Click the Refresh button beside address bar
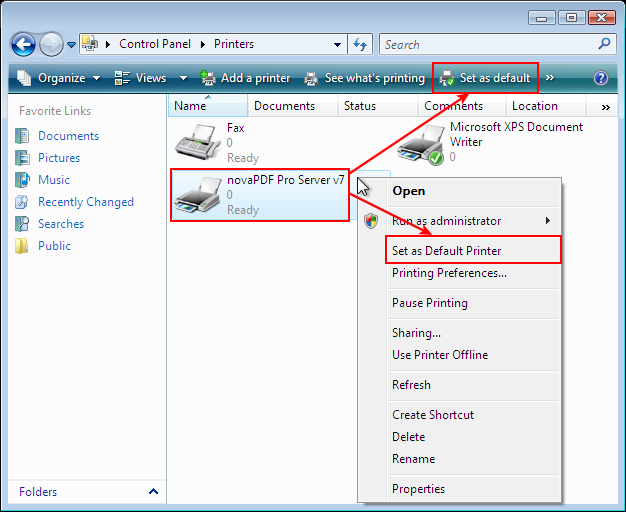Image resolution: width=626 pixels, height=512 pixels. click(x=360, y=44)
